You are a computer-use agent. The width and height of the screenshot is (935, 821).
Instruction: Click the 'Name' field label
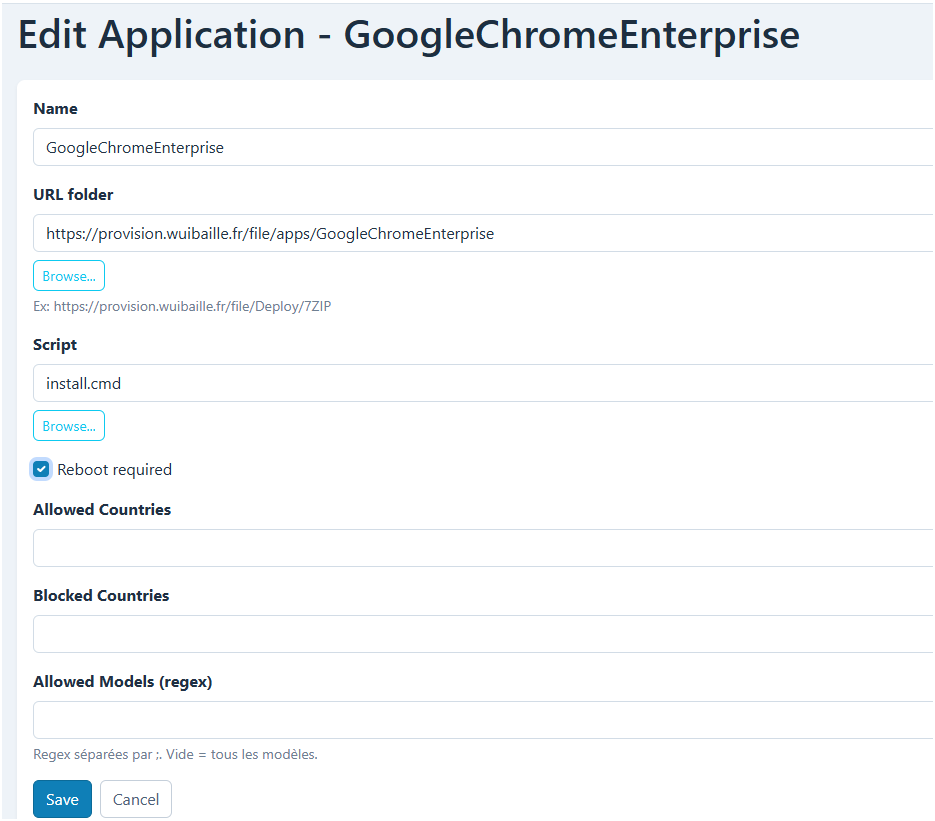pos(55,109)
